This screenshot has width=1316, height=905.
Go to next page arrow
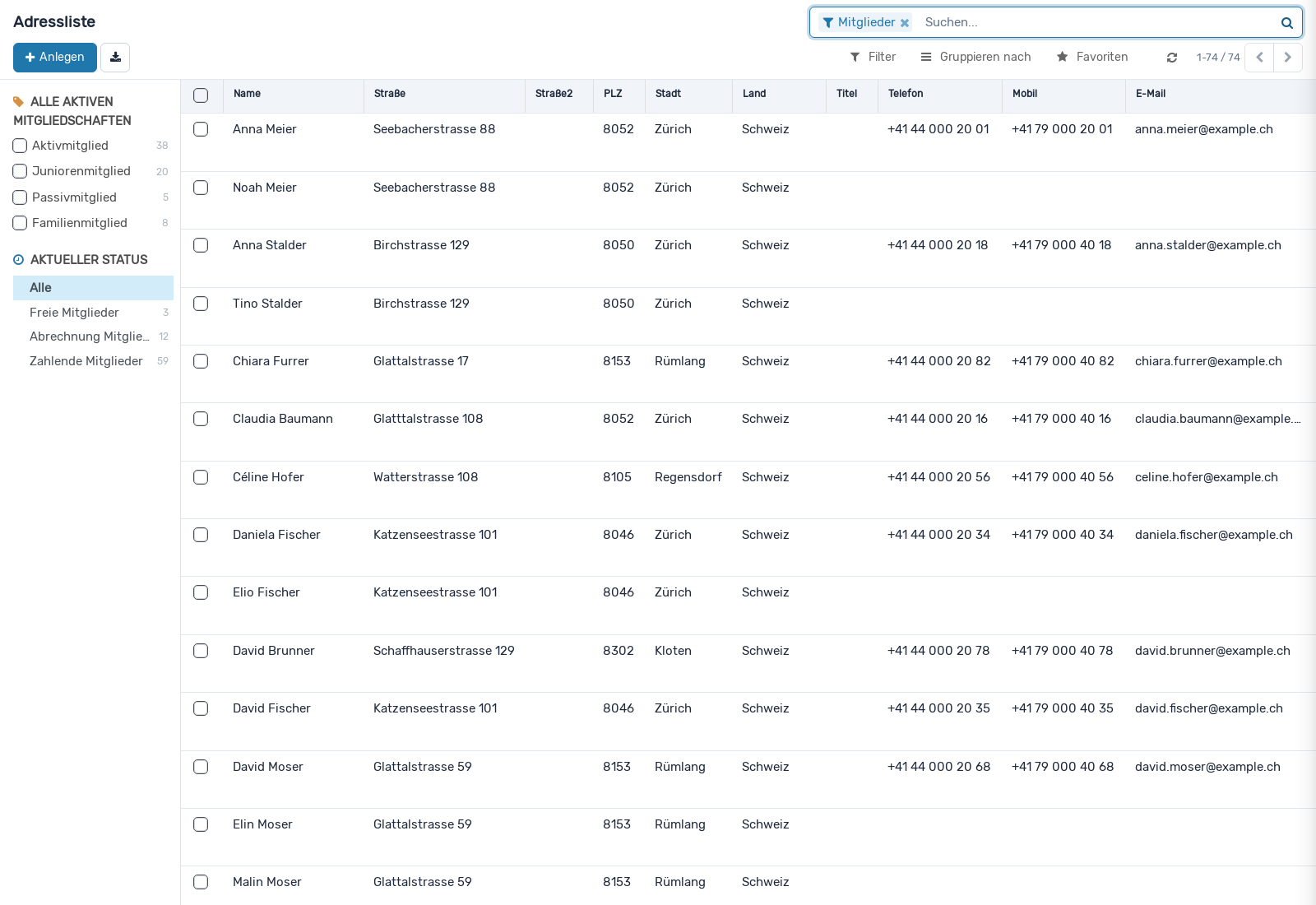click(x=1288, y=58)
